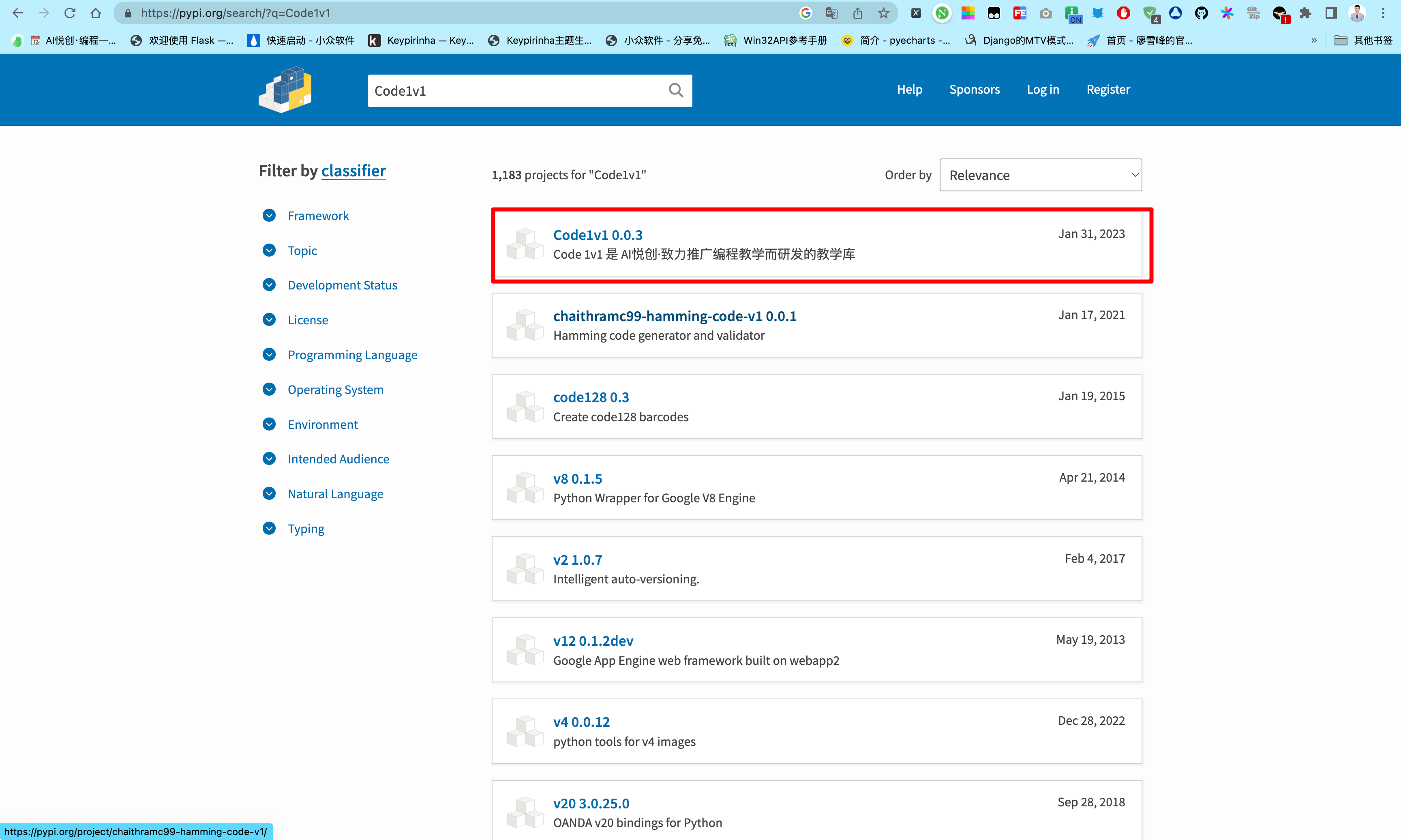Open the v8 0.1.5 project
The width and height of the screenshot is (1401, 840).
tap(577, 478)
